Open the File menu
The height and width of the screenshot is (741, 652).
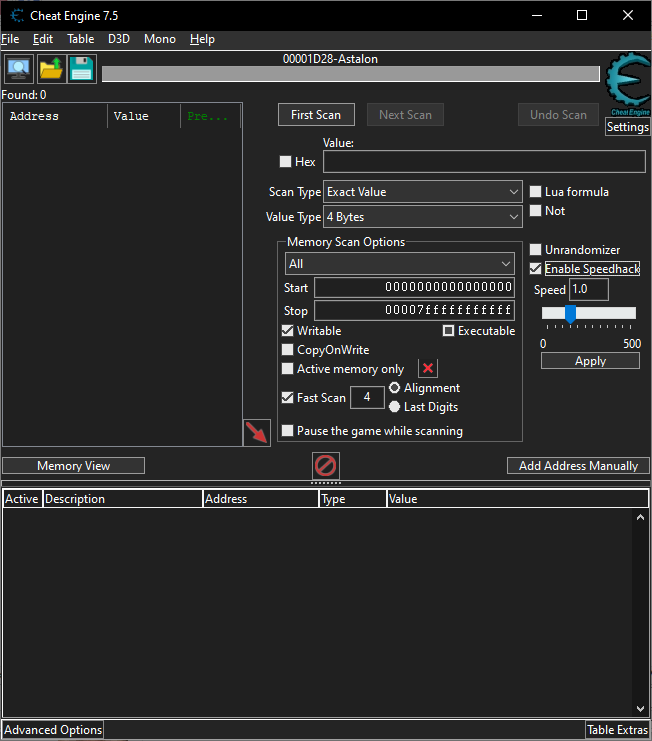(x=10, y=39)
